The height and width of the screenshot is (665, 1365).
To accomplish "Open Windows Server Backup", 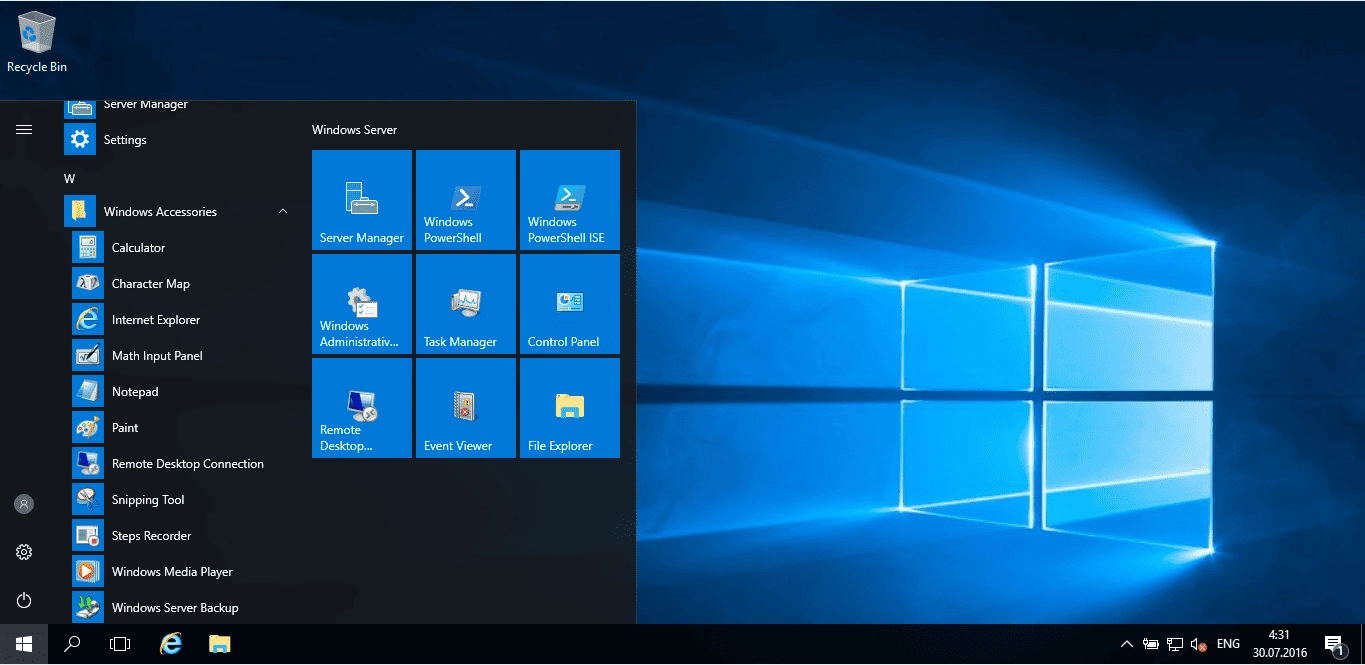I will (x=180, y=608).
